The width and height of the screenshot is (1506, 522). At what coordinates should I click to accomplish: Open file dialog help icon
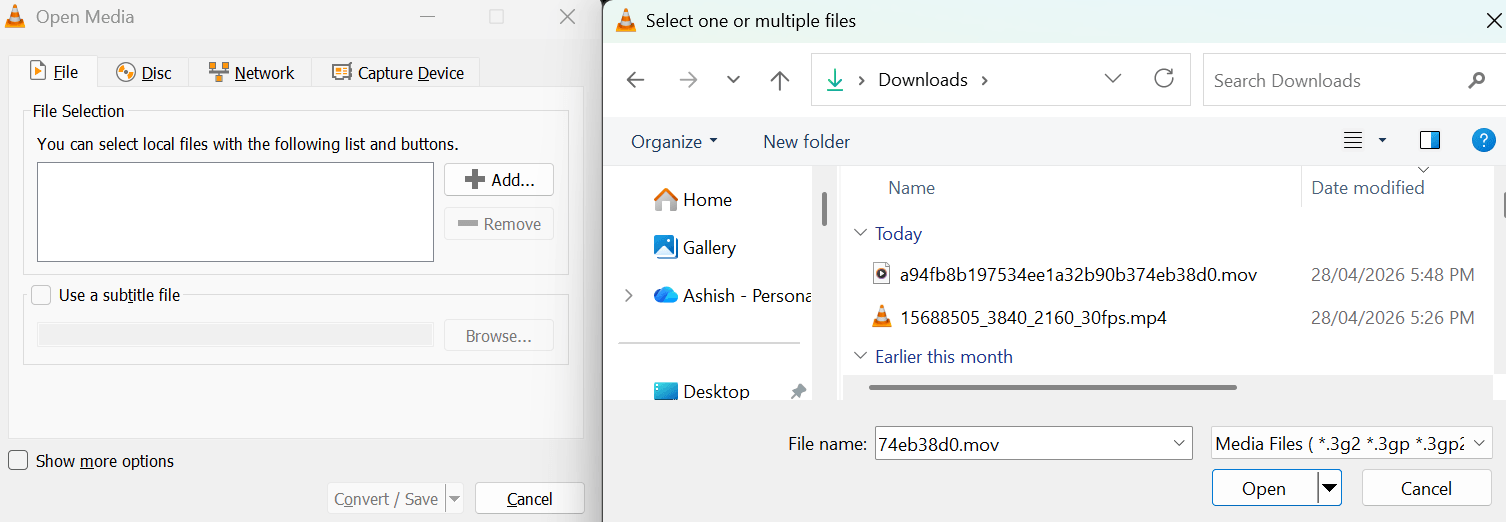[1483, 140]
